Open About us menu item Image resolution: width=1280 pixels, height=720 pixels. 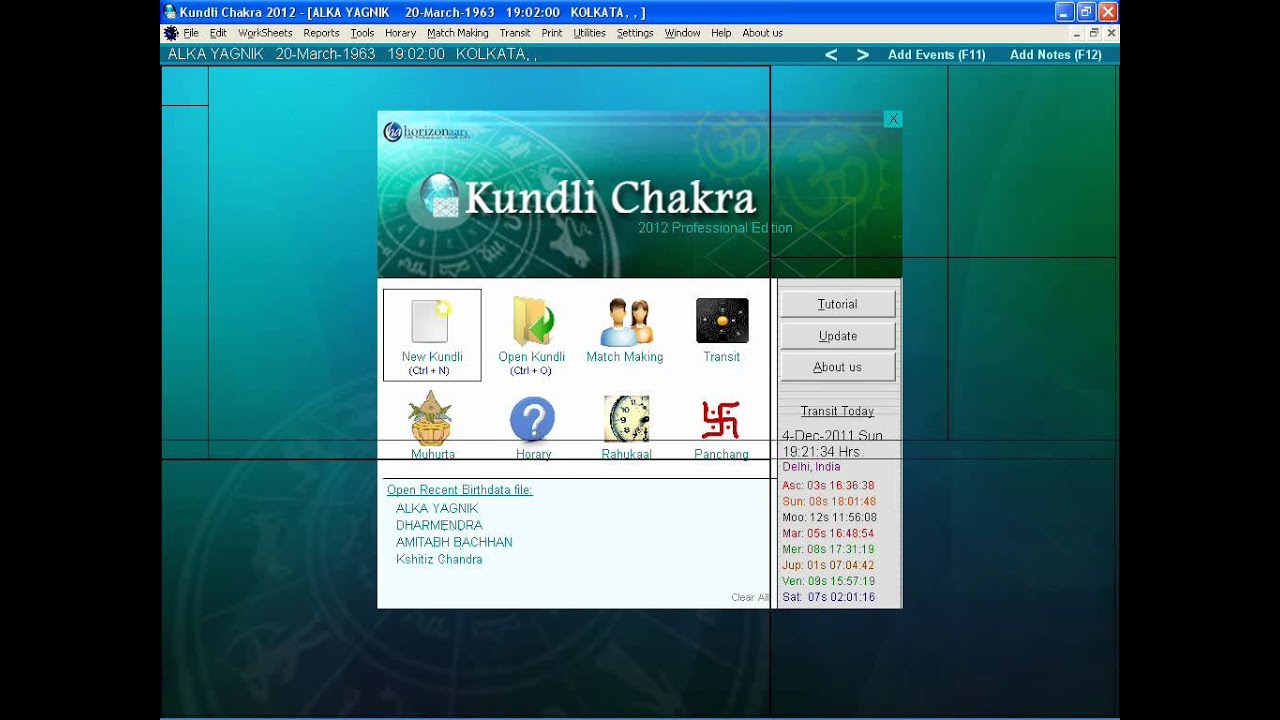pos(762,33)
